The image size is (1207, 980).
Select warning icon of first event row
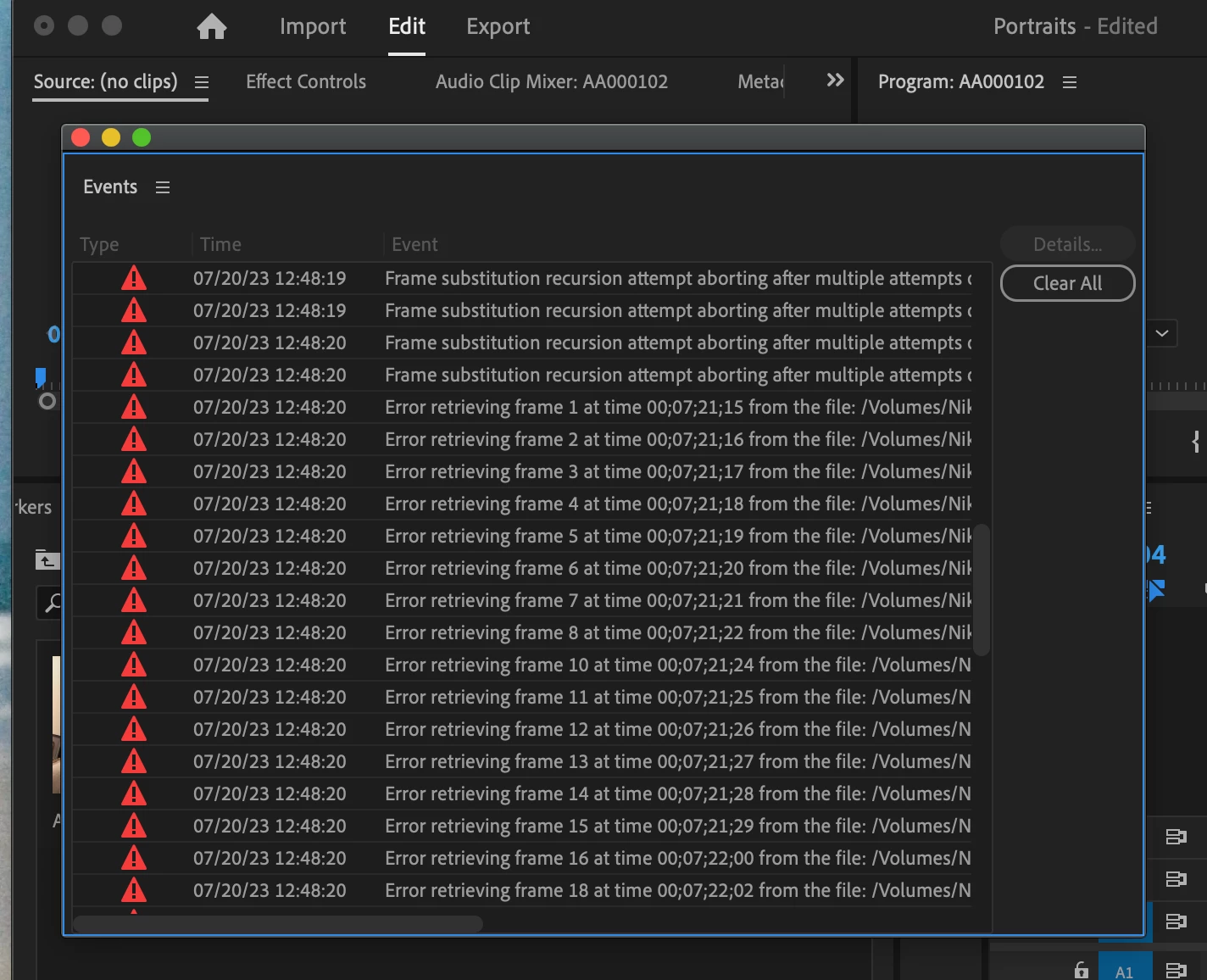(x=134, y=278)
